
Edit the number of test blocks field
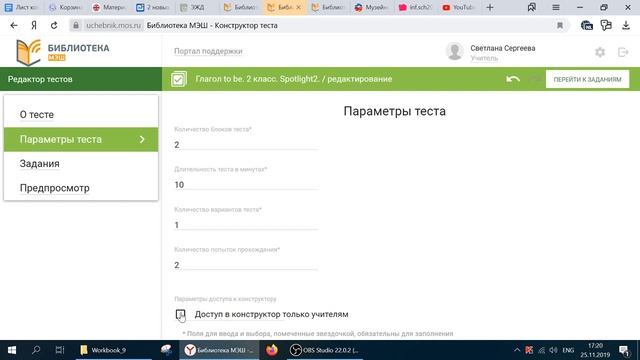point(246,144)
